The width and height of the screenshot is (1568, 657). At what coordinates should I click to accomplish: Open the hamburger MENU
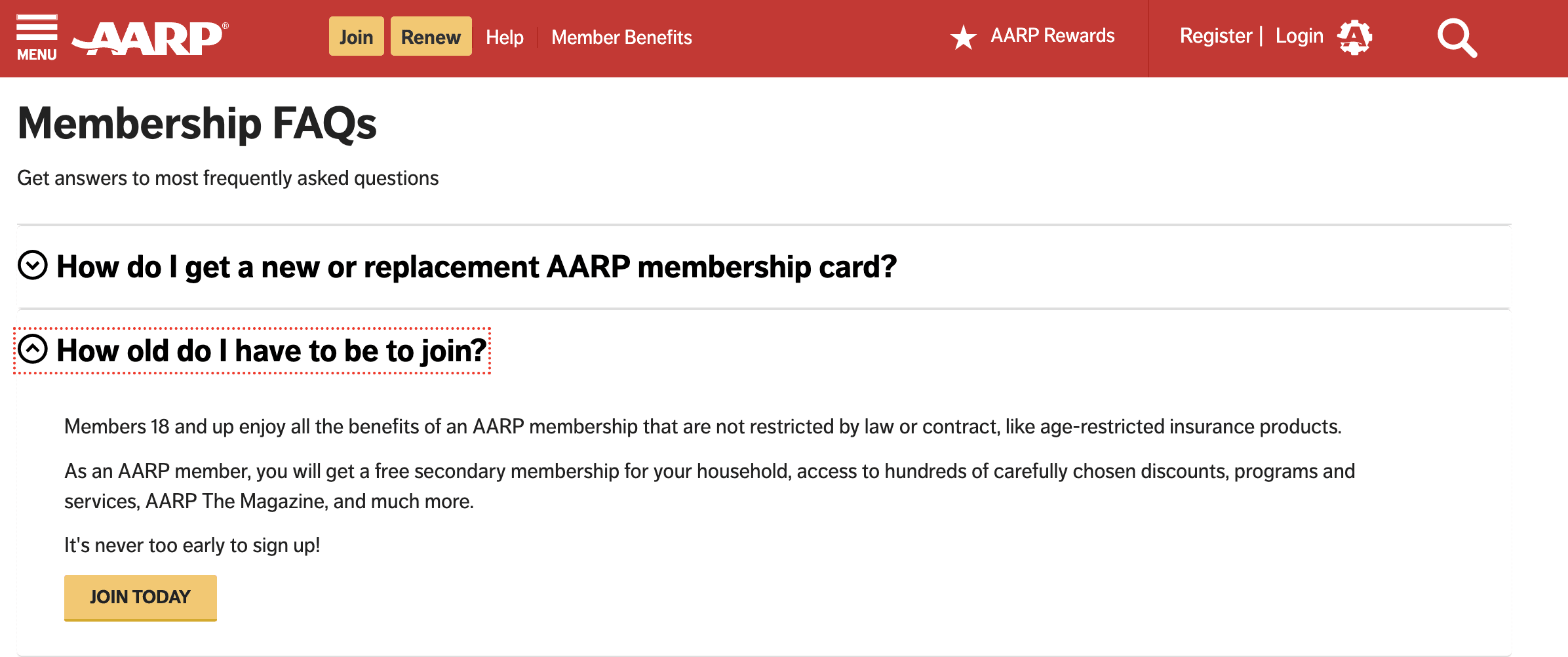coord(36,36)
